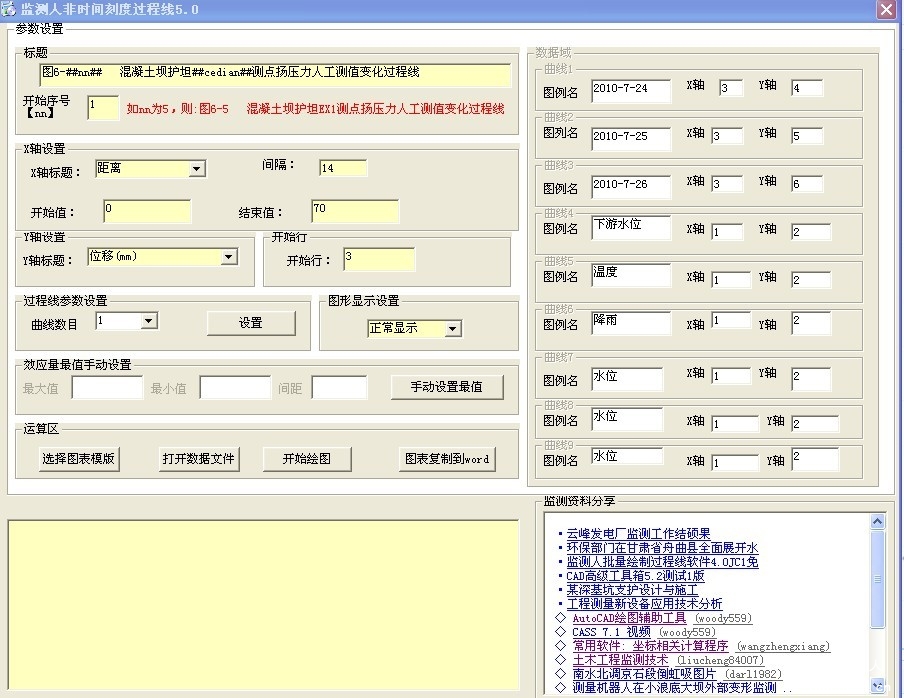Image resolution: width=904 pixels, height=698 pixels.
Task: Click the large yellow output area
Action: click(263, 605)
